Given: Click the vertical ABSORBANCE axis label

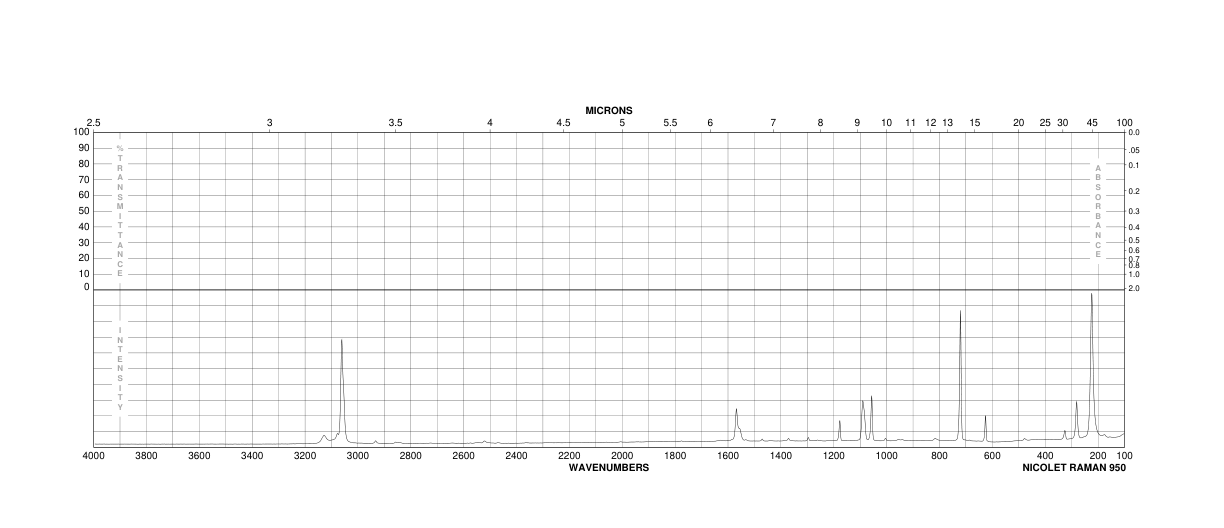Looking at the screenshot, I should point(1098,211).
